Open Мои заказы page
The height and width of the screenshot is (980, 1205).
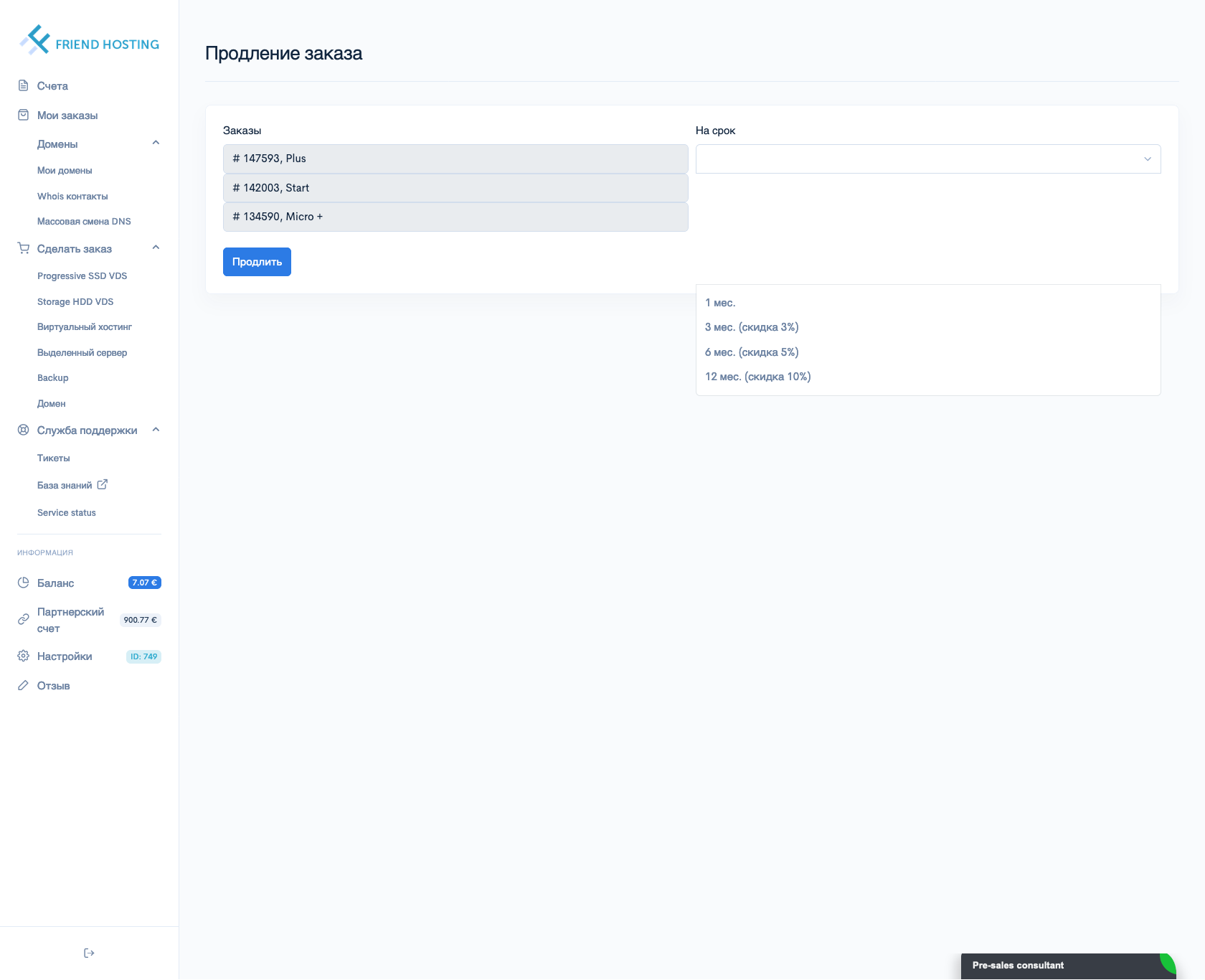[67, 116]
